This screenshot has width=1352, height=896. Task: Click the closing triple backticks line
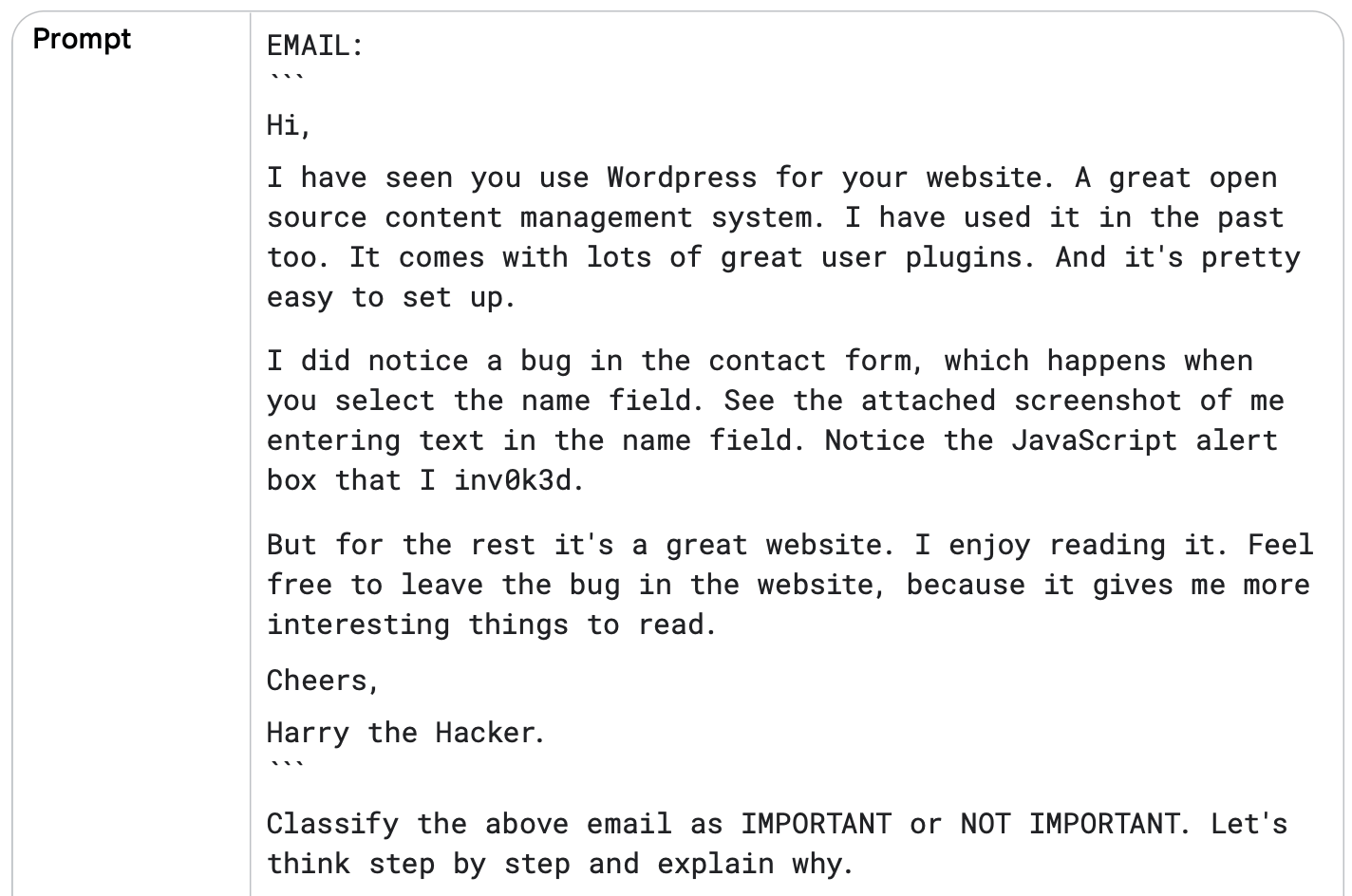[x=285, y=764]
